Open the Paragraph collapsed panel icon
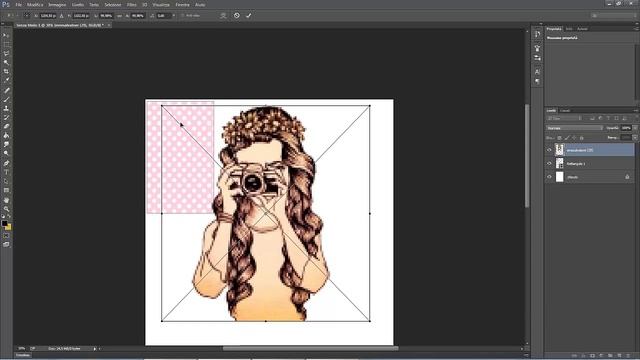 click(x=537, y=81)
